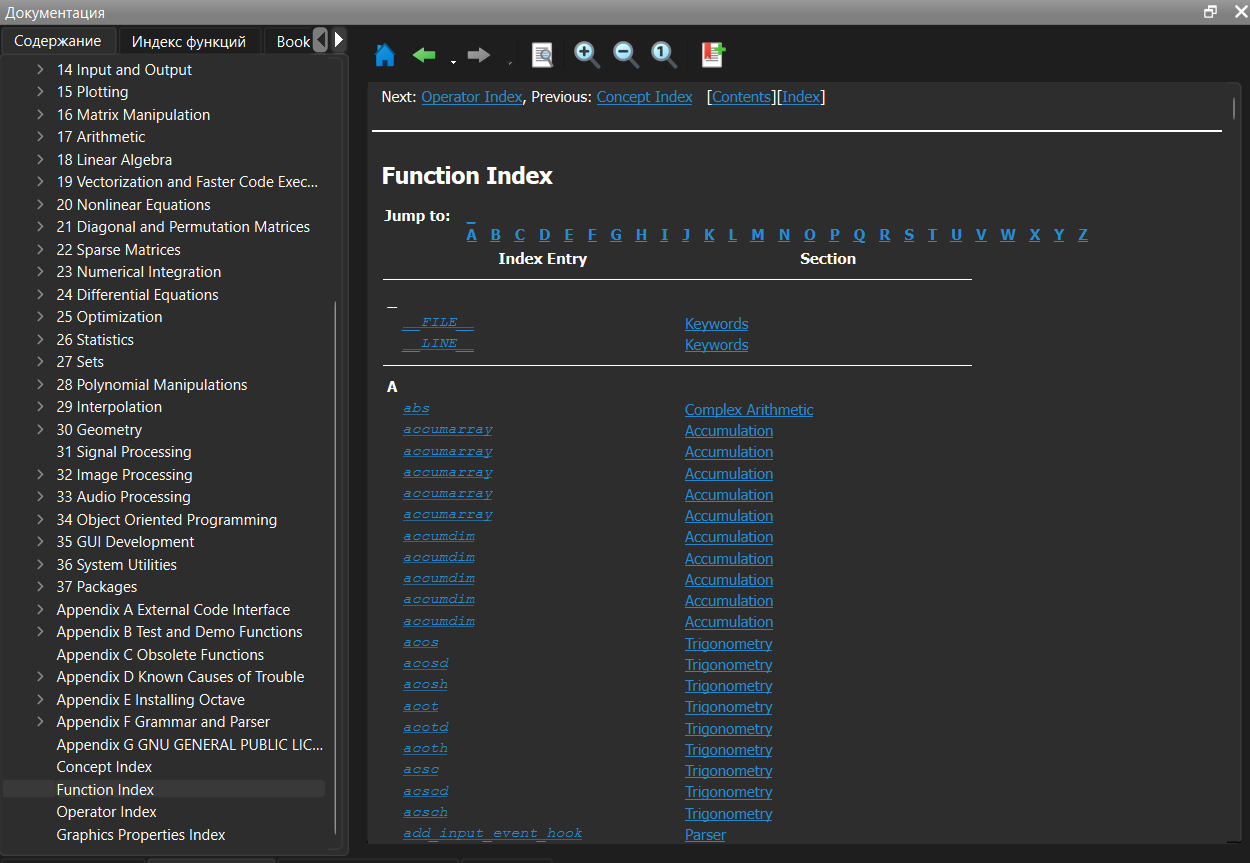Viewport: 1250px width, 863px height.
Task: Switch to the Индекс функций tab
Action: [x=189, y=41]
